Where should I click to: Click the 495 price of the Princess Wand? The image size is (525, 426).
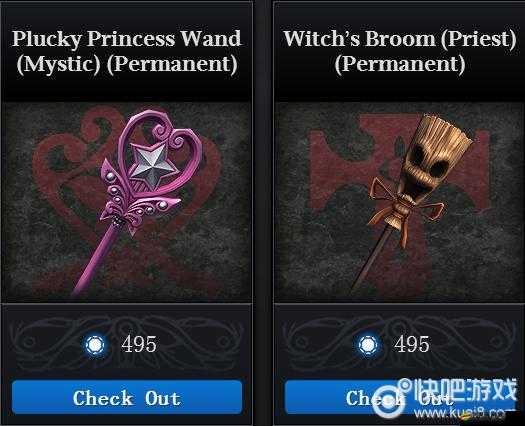(139, 344)
